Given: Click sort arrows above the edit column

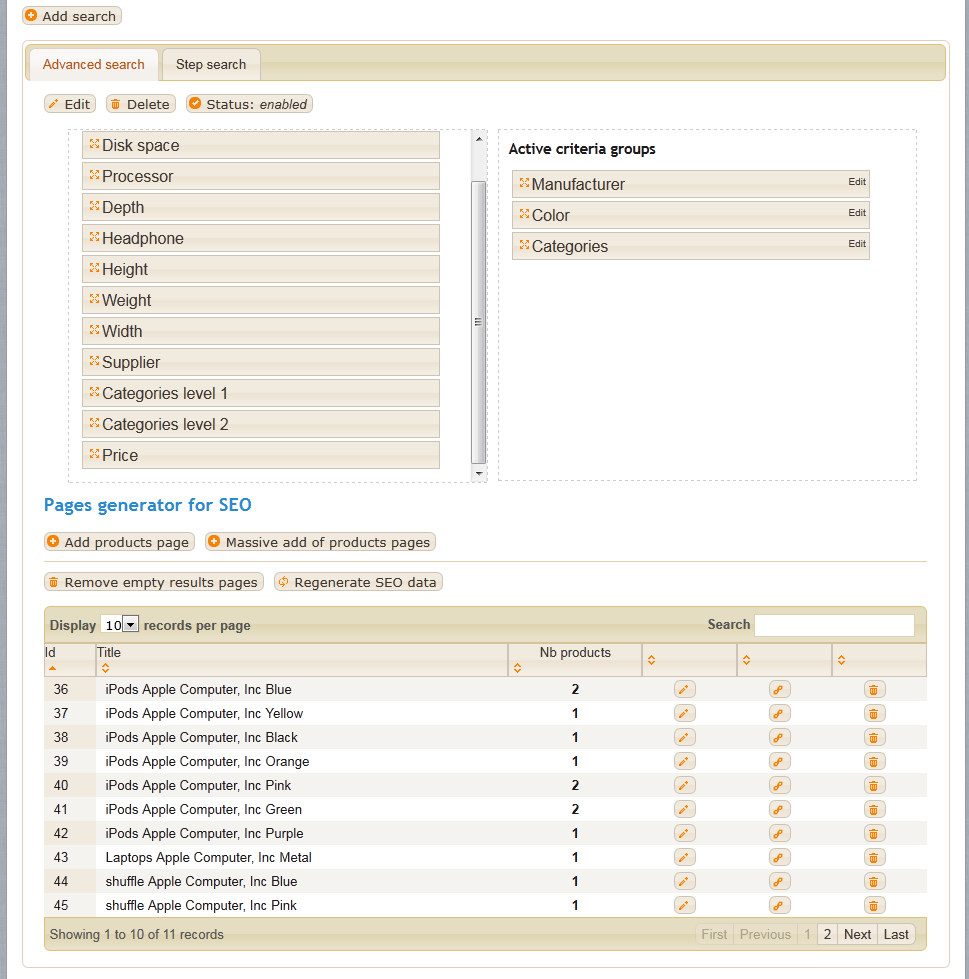Looking at the screenshot, I should (651, 661).
